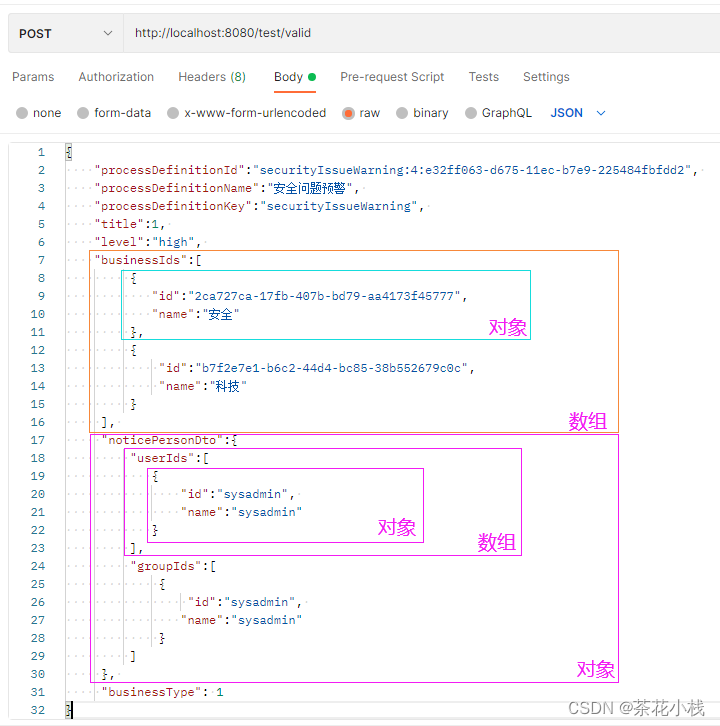Click the "sysadmin" id value on line 20
The image size is (720, 726).
pos(252,494)
